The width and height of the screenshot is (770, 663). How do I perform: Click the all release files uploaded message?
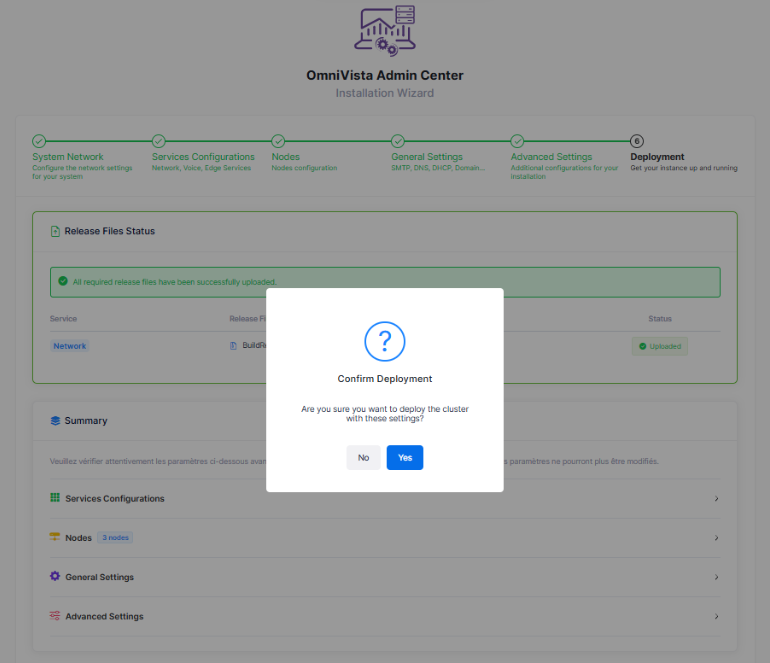pyautogui.click(x=175, y=282)
